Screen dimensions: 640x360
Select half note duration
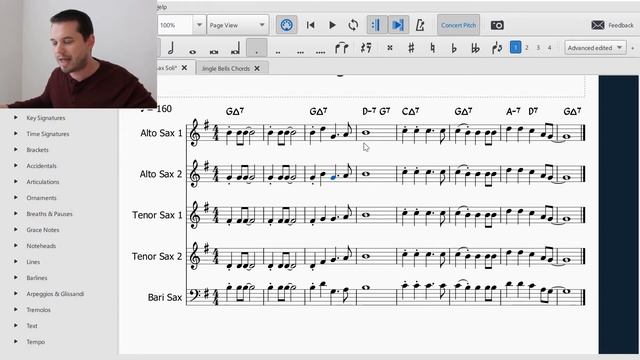[171, 48]
